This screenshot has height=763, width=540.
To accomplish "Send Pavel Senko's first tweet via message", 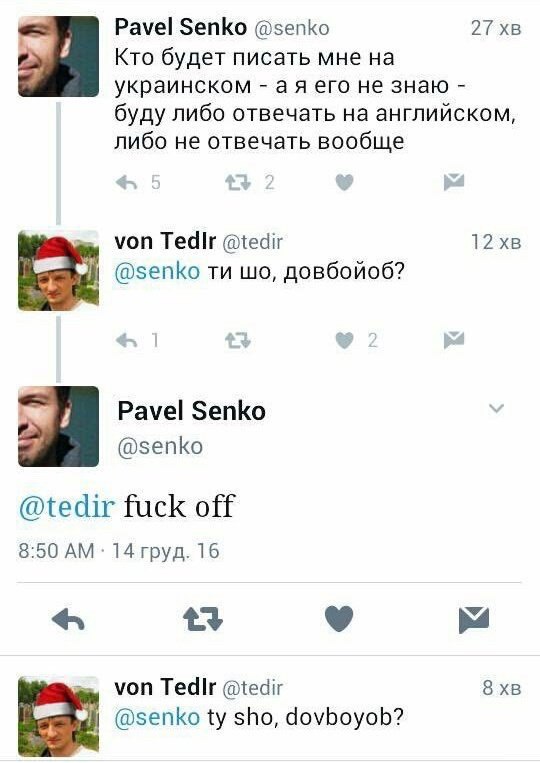I will 454,182.
